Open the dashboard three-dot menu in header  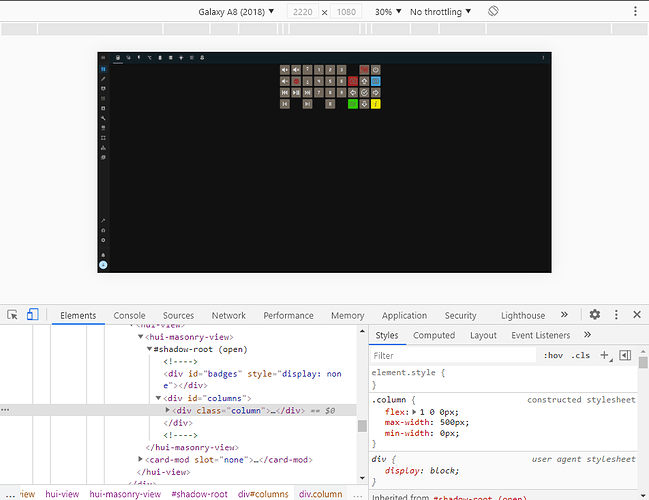543,58
